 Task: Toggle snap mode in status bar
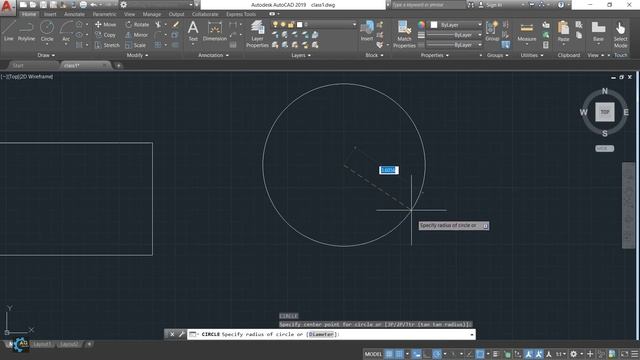point(399,354)
